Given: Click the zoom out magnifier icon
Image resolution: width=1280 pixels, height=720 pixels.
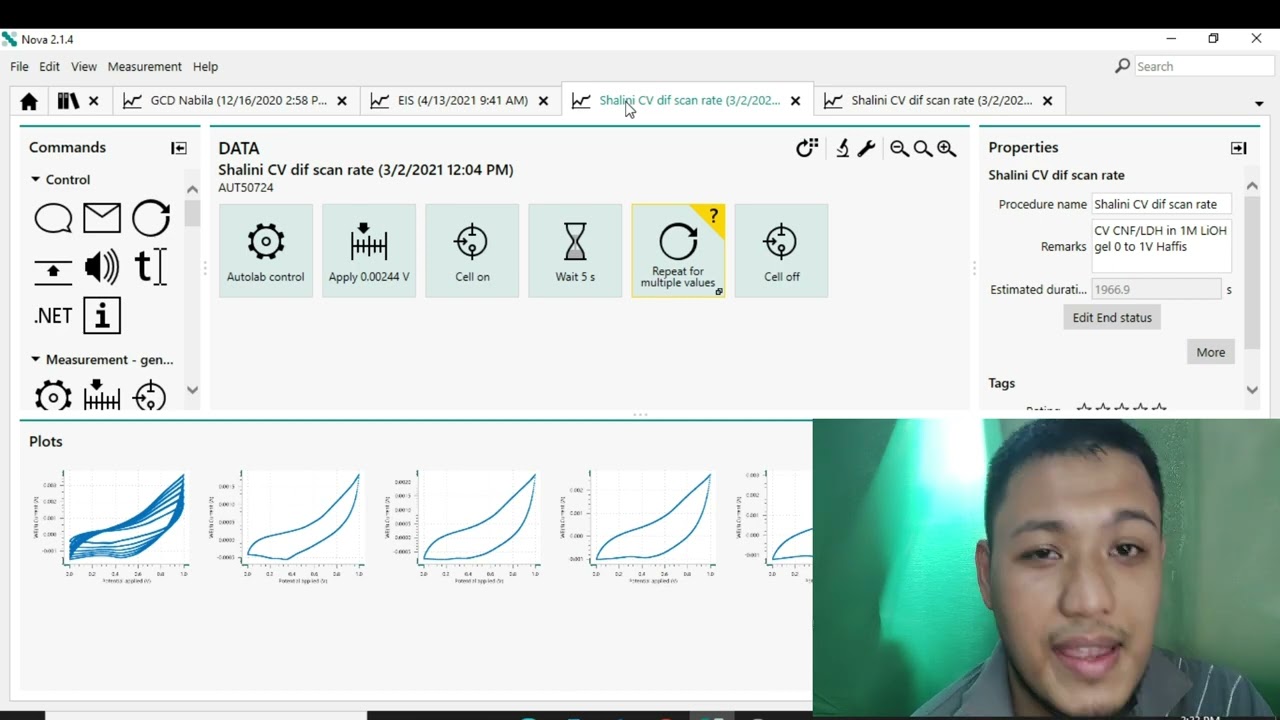Looking at the screenshot, I should tap(899, 148).
